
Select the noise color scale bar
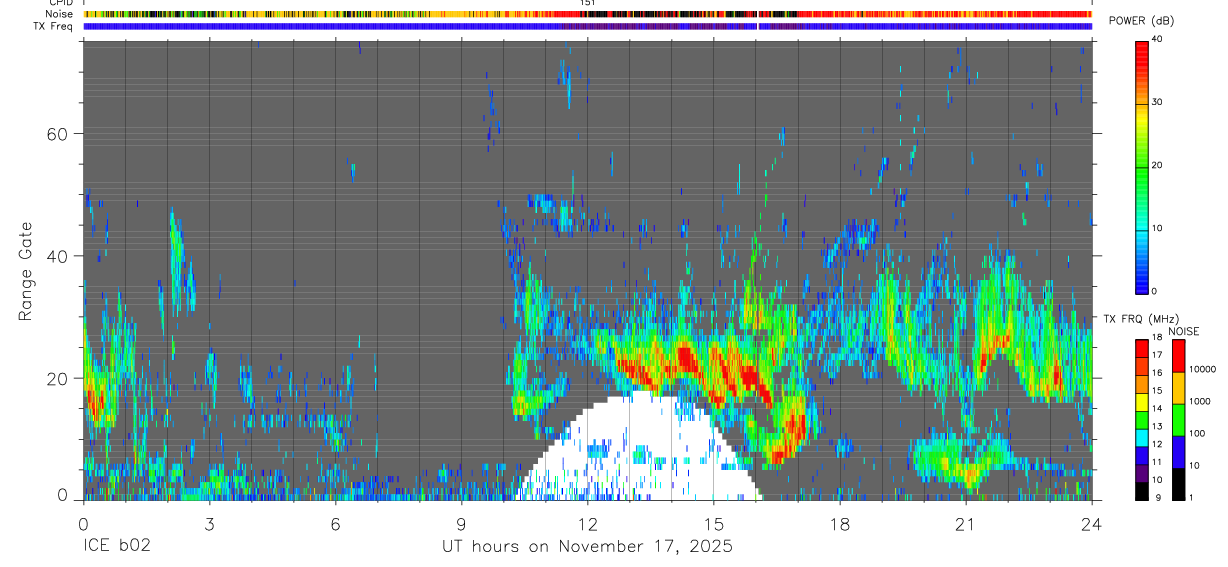click(x=1178, y=419)
